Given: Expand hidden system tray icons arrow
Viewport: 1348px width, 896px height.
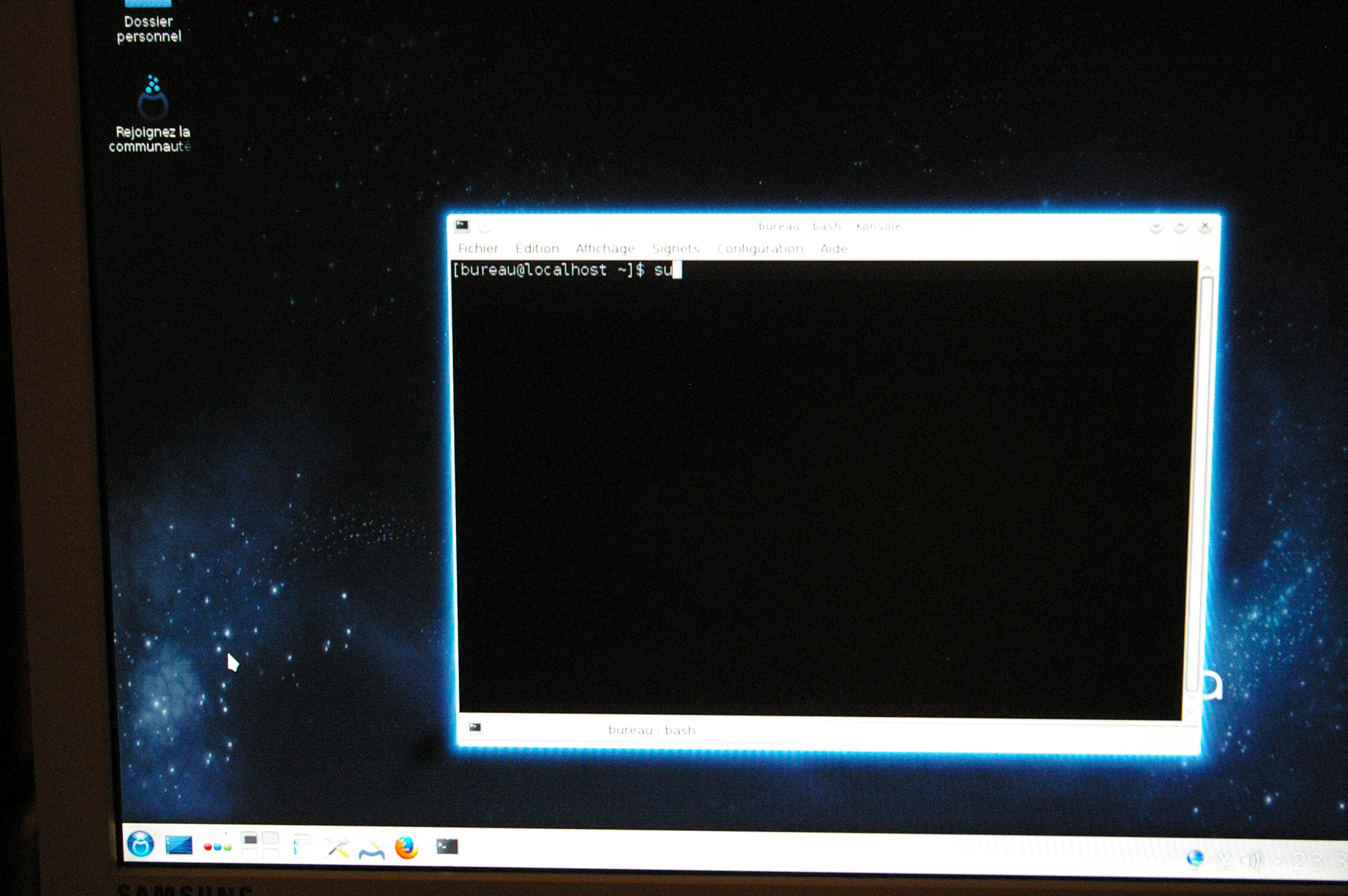Looking at the screenshot, I should coord(1277,861).
